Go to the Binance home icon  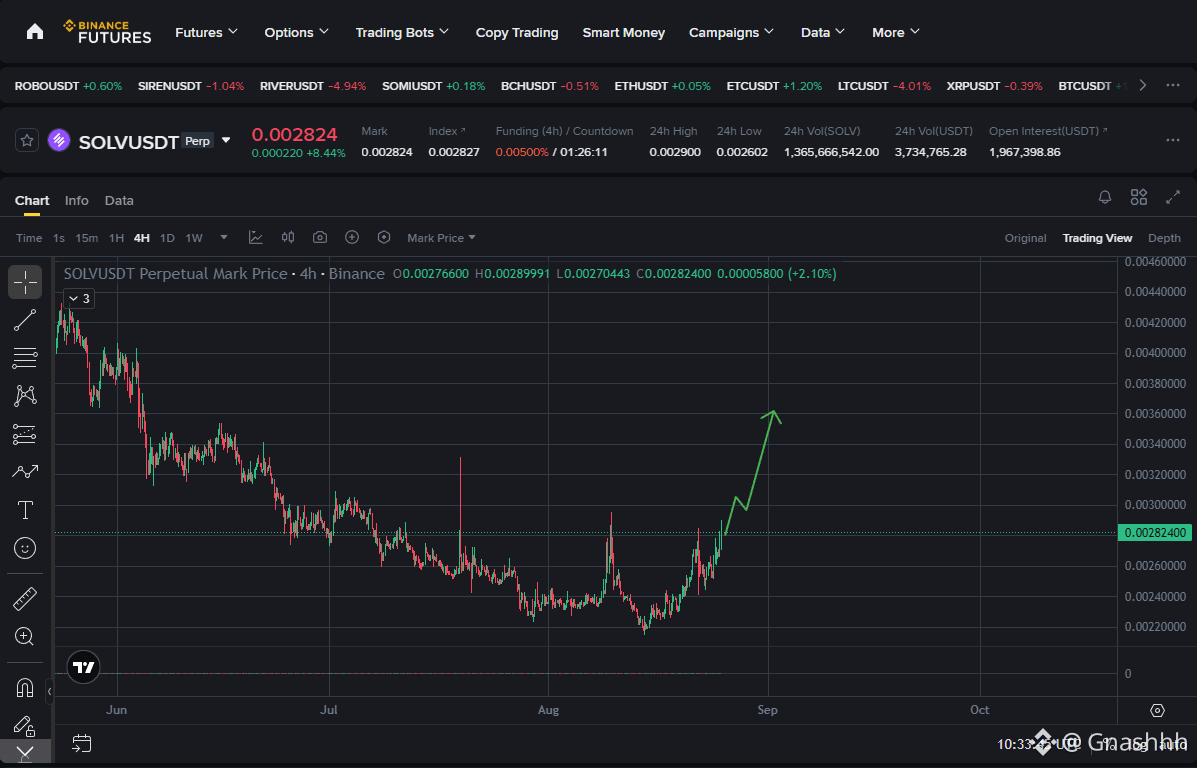click(34, 32)
